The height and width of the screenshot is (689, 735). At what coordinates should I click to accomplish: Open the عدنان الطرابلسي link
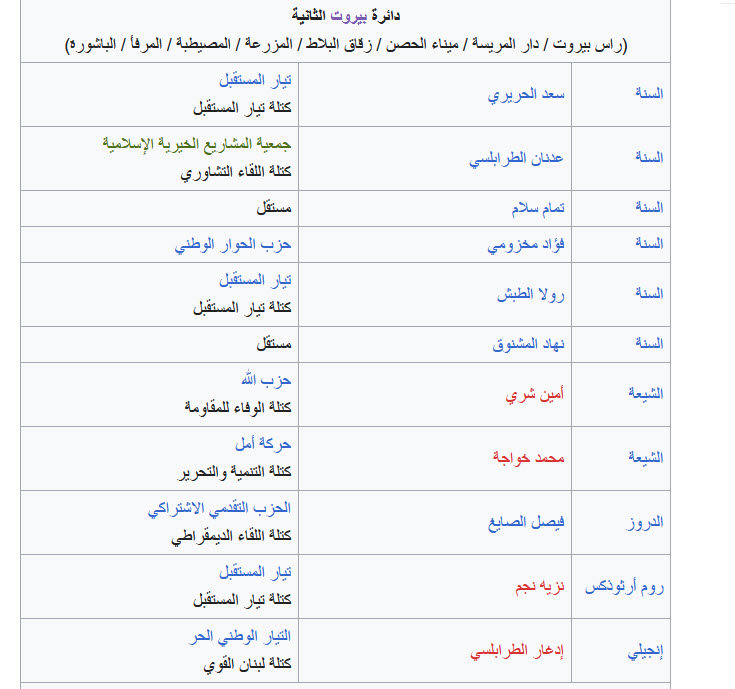517,158
